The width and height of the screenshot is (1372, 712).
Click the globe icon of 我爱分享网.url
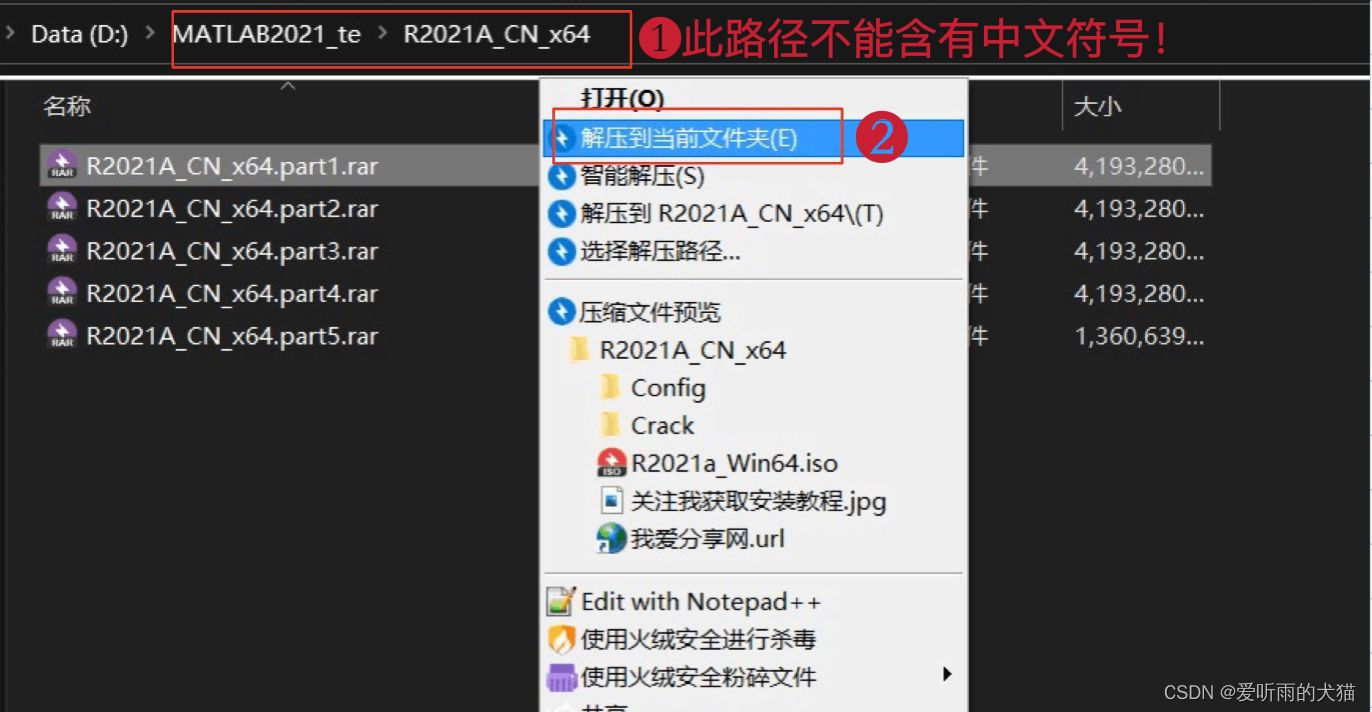point(611,538)
